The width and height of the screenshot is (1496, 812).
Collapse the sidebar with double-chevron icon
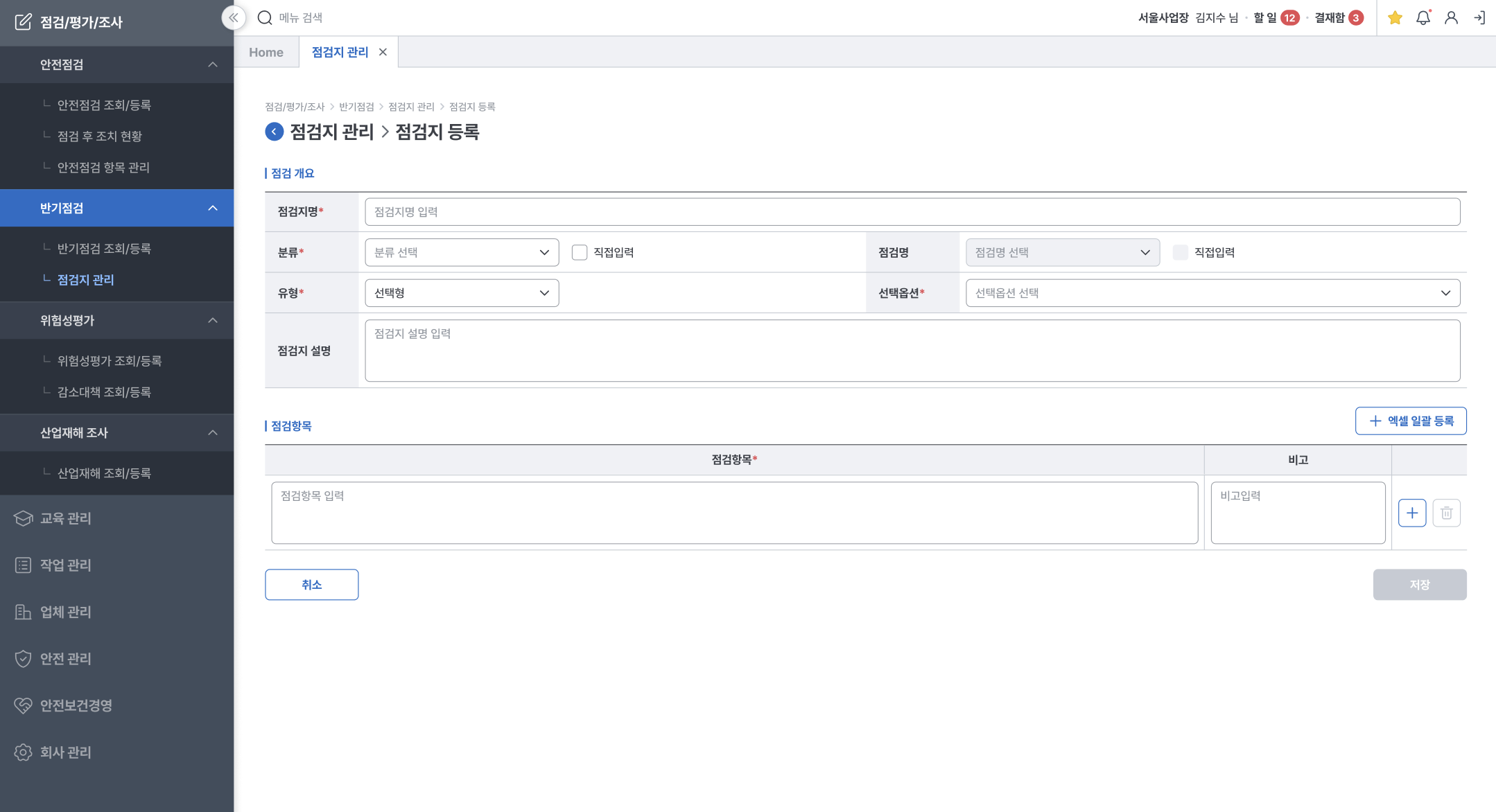pos(234,18)
